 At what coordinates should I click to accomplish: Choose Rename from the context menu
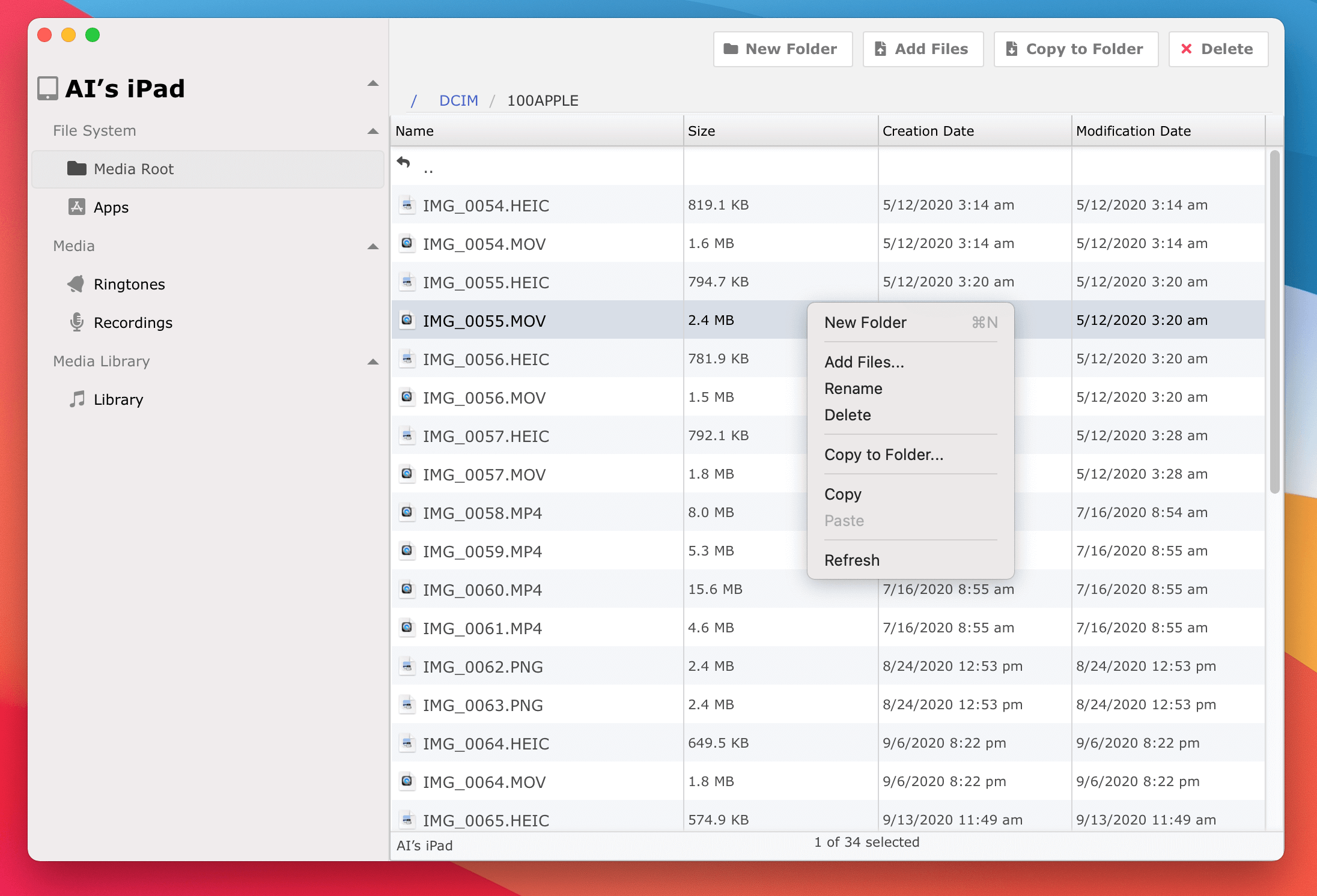pyautogui.click(x=853, y=388)
